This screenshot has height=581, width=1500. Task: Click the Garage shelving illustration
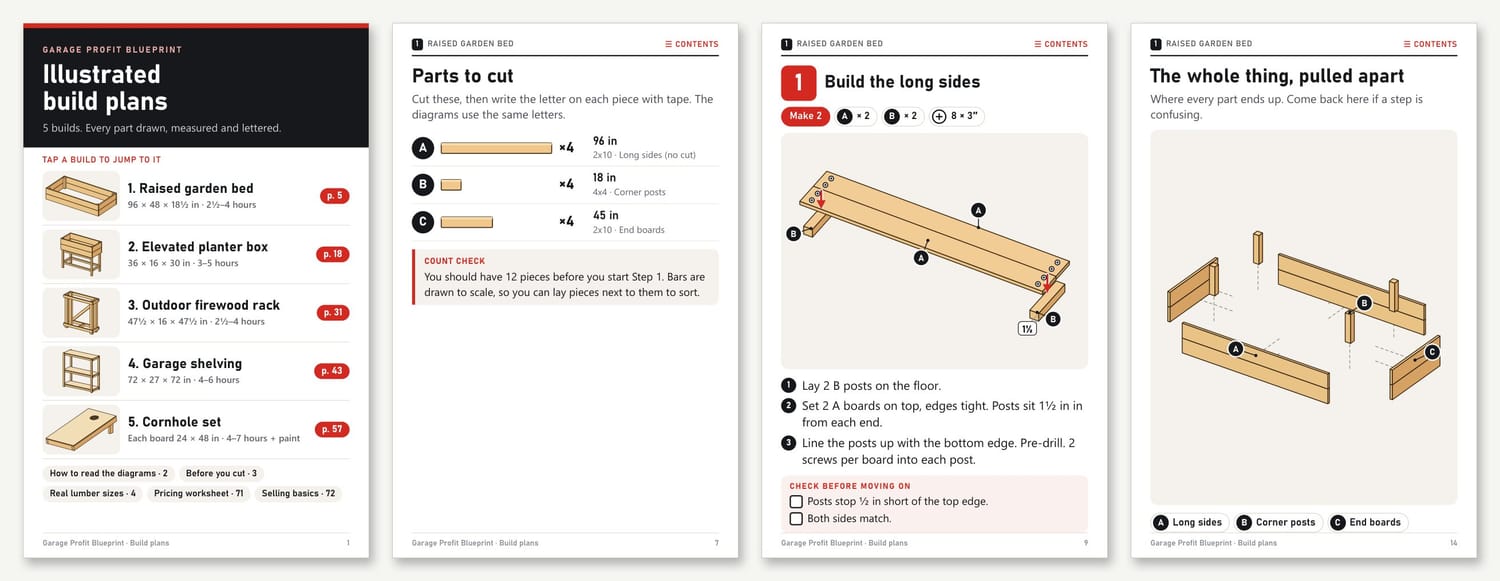pos(82,371)
